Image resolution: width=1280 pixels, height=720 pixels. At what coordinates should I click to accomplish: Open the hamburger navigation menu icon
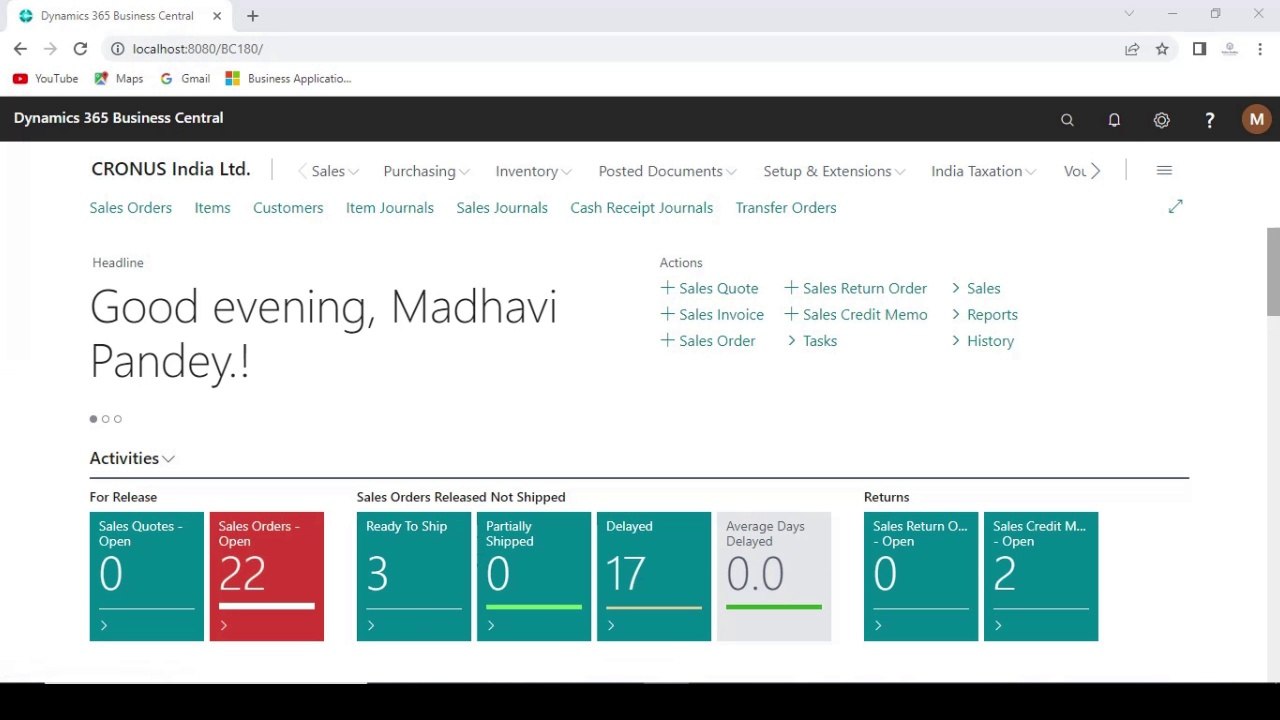click(1164, 171)
